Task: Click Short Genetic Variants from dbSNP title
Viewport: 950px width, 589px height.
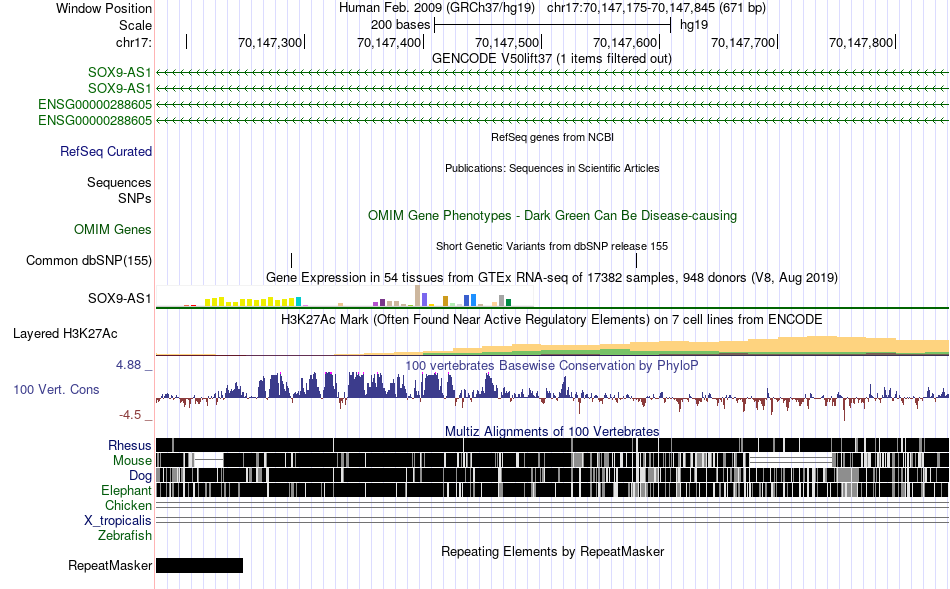Action: tap(552, 247)
